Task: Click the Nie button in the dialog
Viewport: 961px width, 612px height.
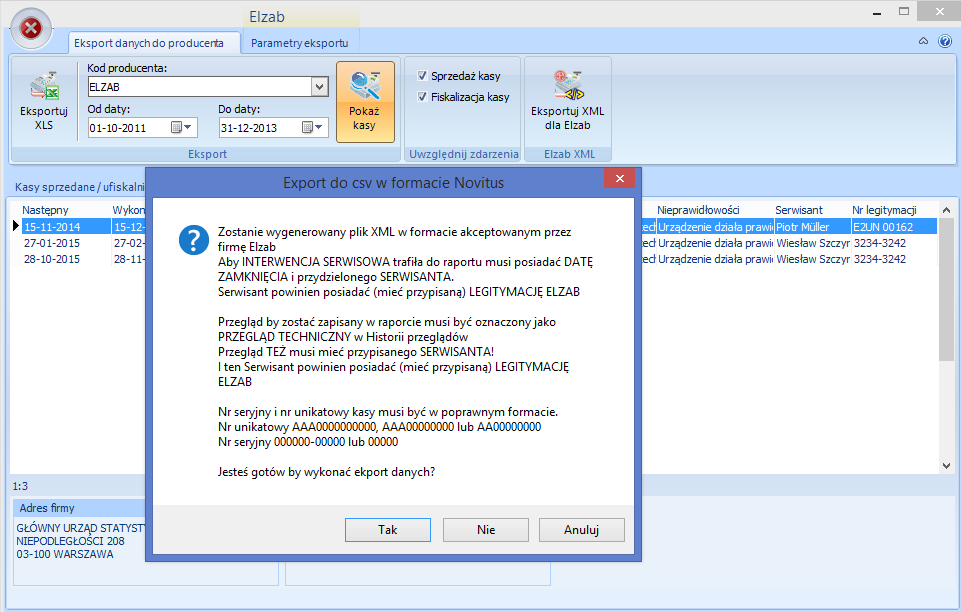Action: pos(485,529)
